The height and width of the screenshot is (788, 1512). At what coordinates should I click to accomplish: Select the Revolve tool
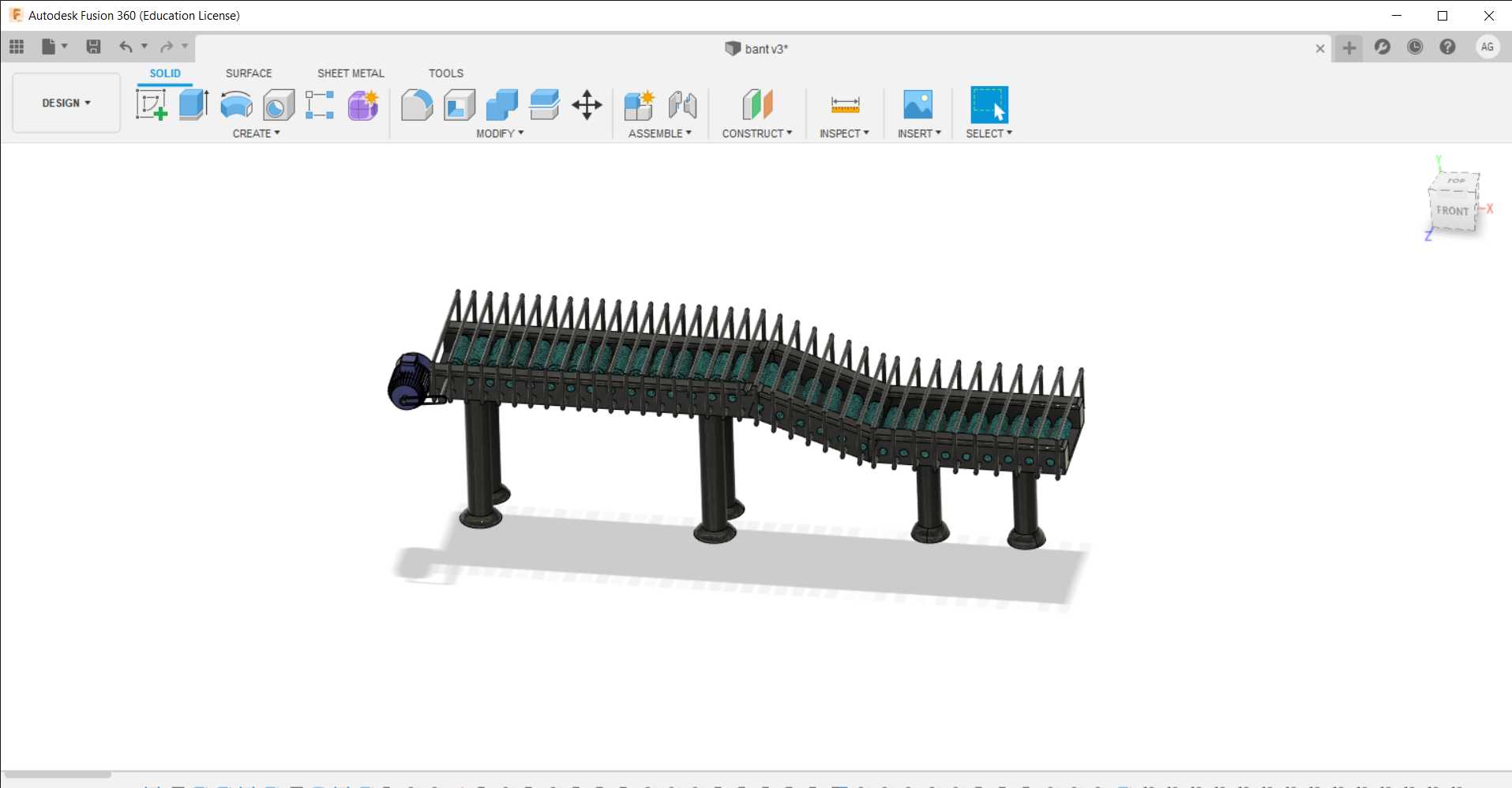click(x=236, y=104)
